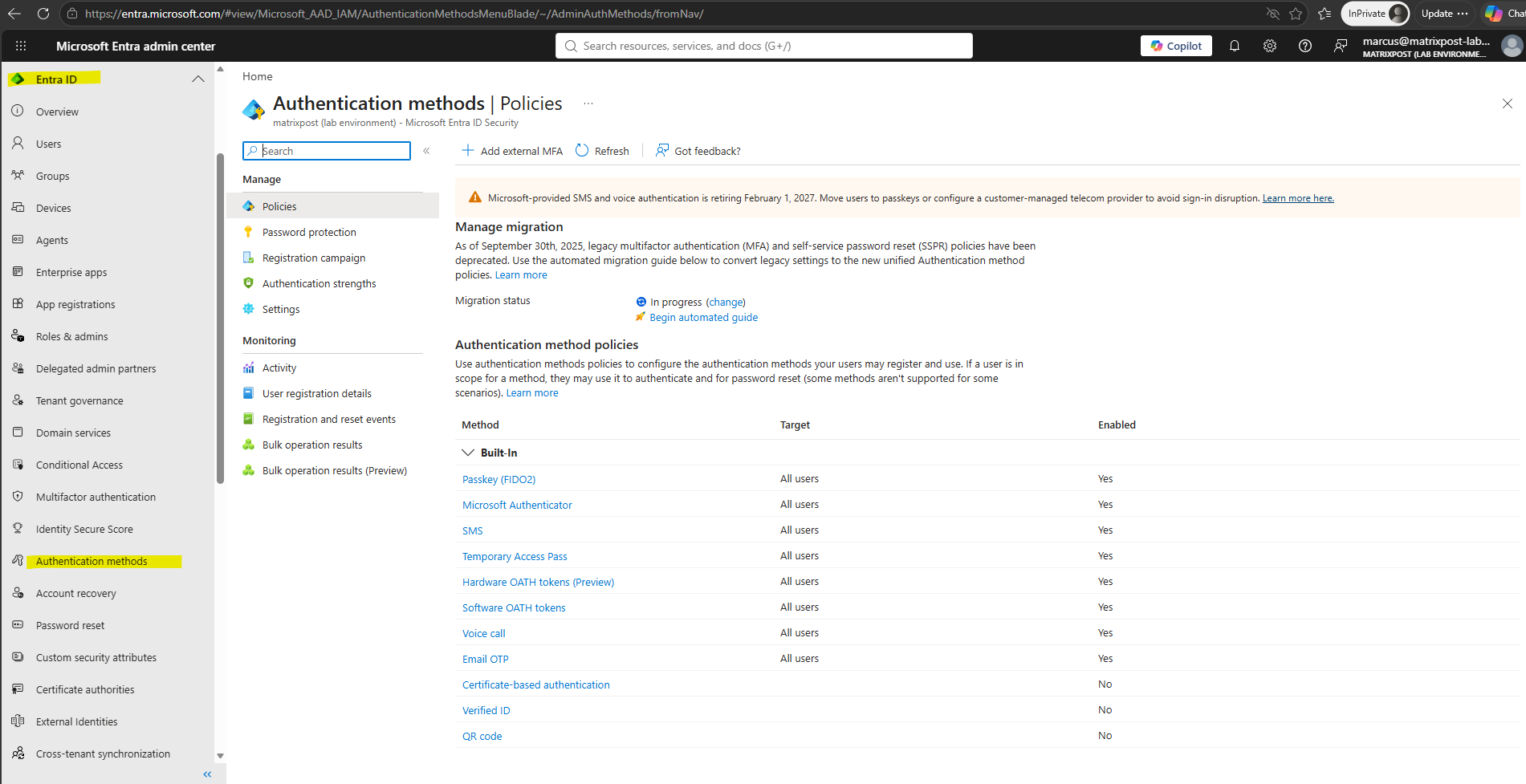Click the sidebar vertical scrollbar
The width and height of the screenshot is (1526, 784).
click(220, 318)
